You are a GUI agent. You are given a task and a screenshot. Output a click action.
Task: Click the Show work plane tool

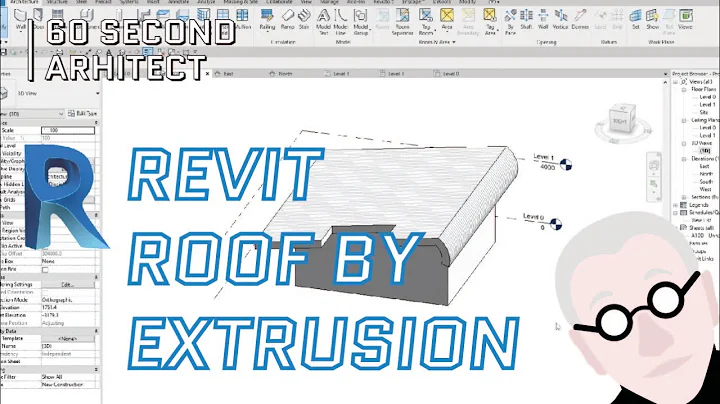pos(652,20)
